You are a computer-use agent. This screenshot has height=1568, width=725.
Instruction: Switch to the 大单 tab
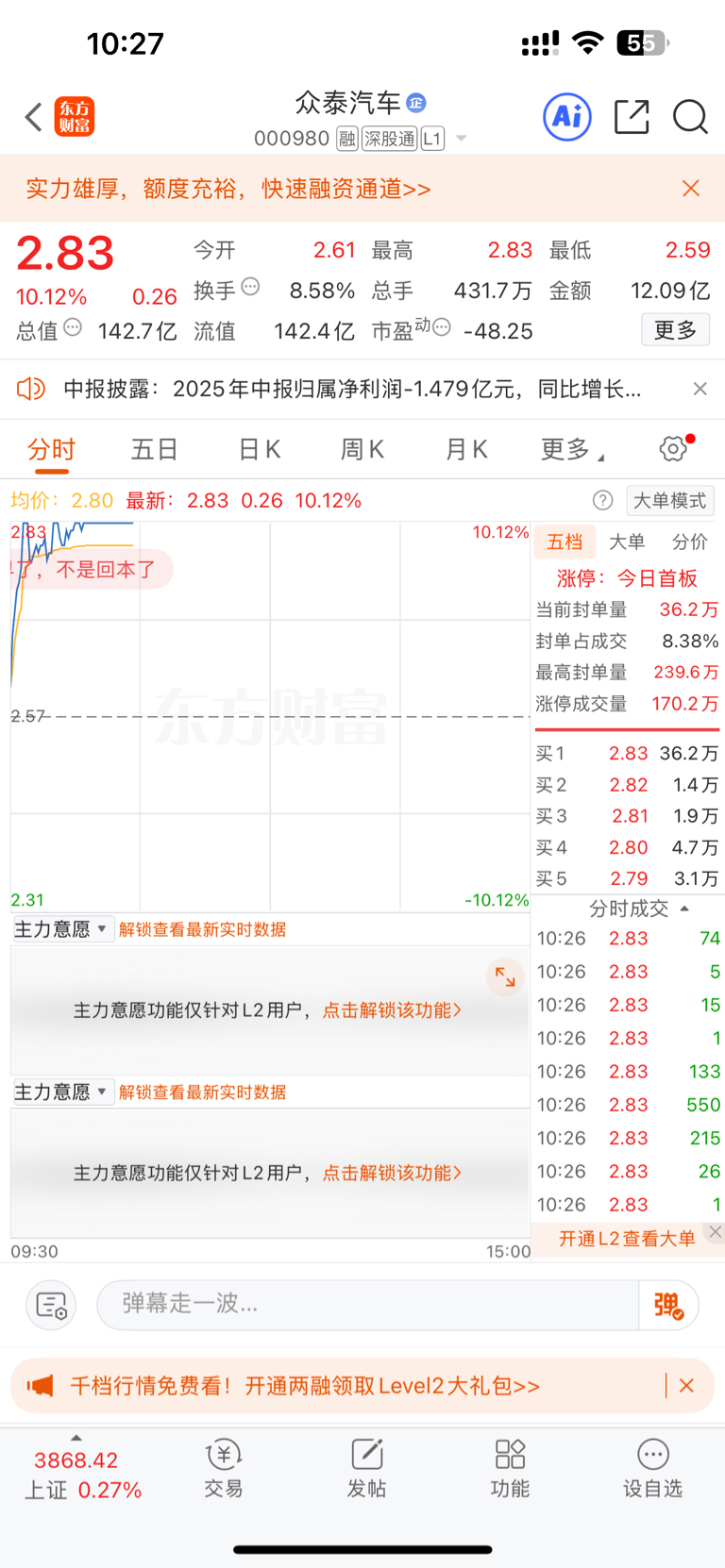tap(627, 542)
